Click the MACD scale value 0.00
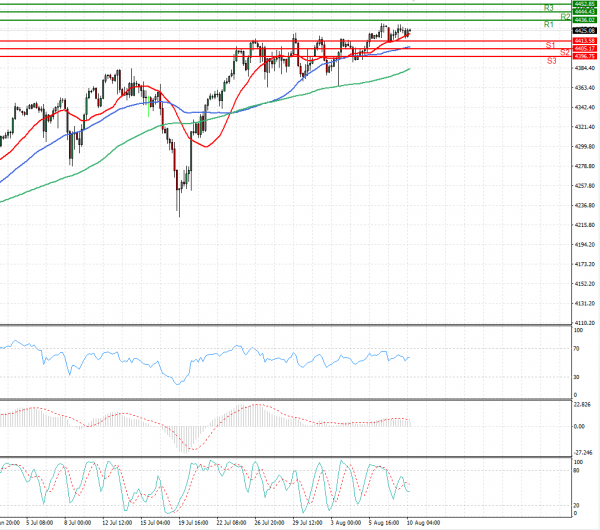The height and width of the screenshot is (530, 600). (580, 426)
